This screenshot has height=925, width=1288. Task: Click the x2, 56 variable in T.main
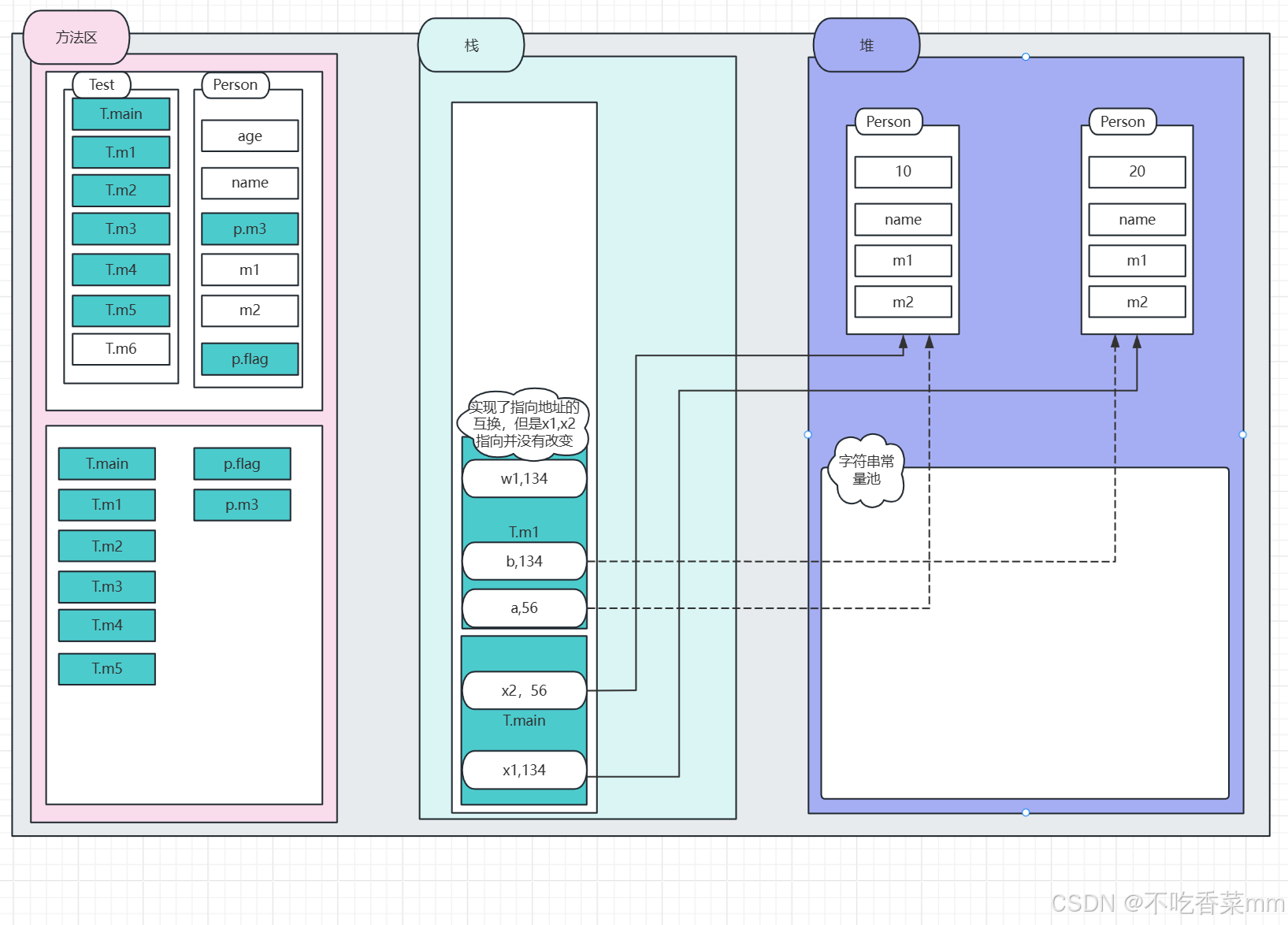[525, 691]
